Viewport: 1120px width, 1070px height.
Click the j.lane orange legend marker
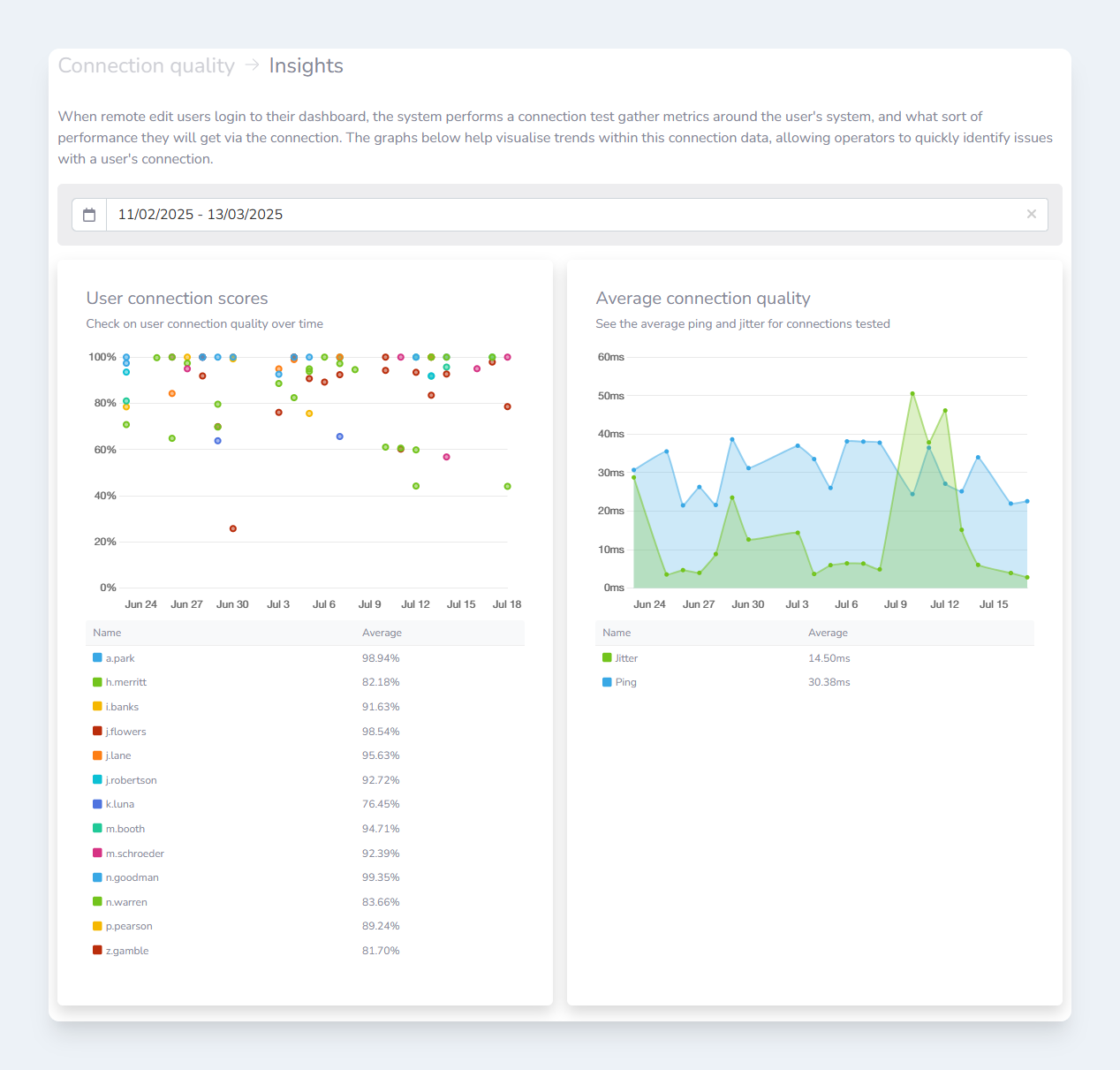point(97,755)
